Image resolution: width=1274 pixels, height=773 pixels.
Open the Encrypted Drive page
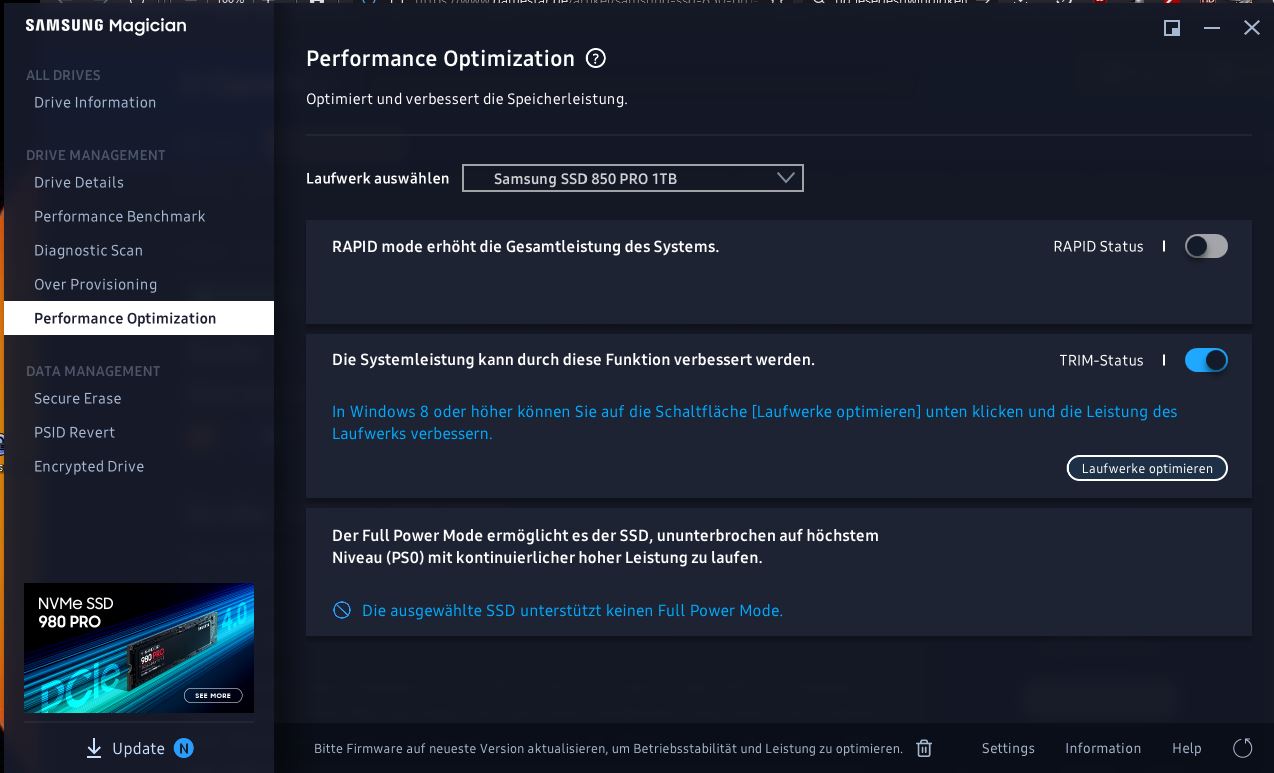tap(89, 466)
